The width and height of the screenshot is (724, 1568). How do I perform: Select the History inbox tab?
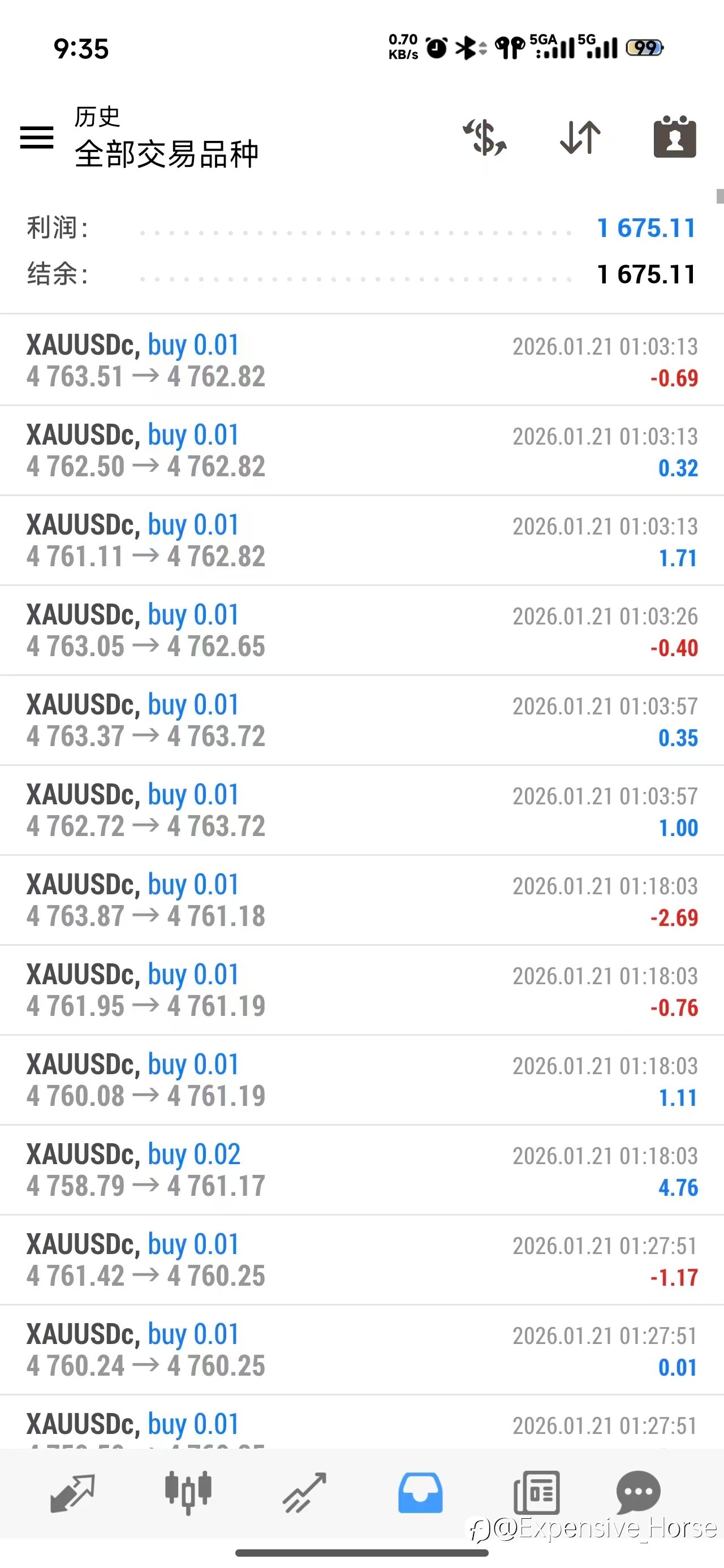pos(420,1493)
